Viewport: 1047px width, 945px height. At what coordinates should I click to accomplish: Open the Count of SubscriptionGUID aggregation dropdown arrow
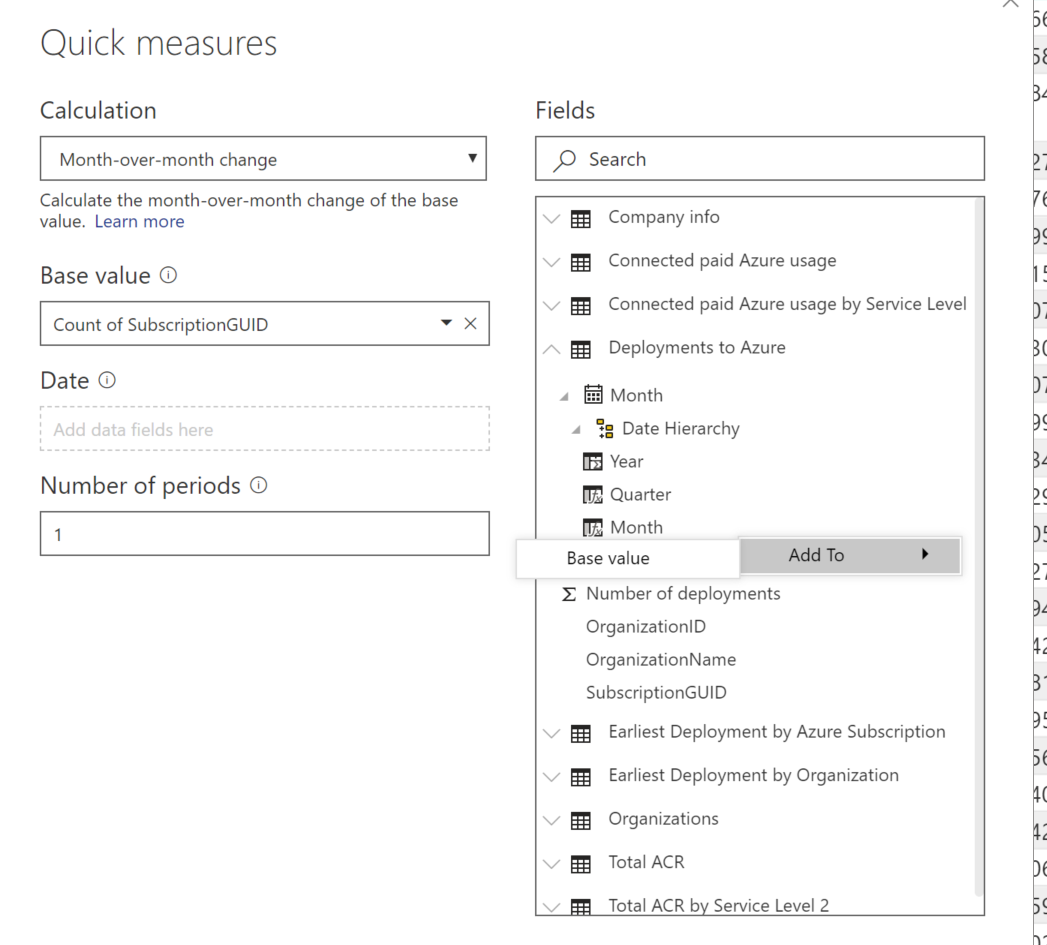447,323
